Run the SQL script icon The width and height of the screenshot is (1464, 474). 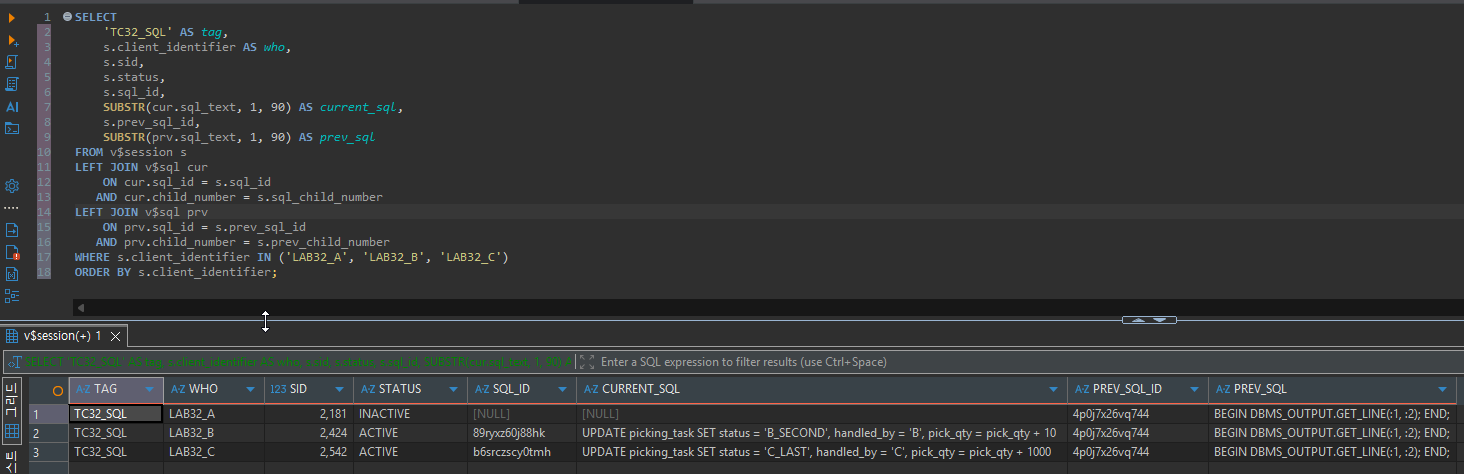tap(13, 62)
